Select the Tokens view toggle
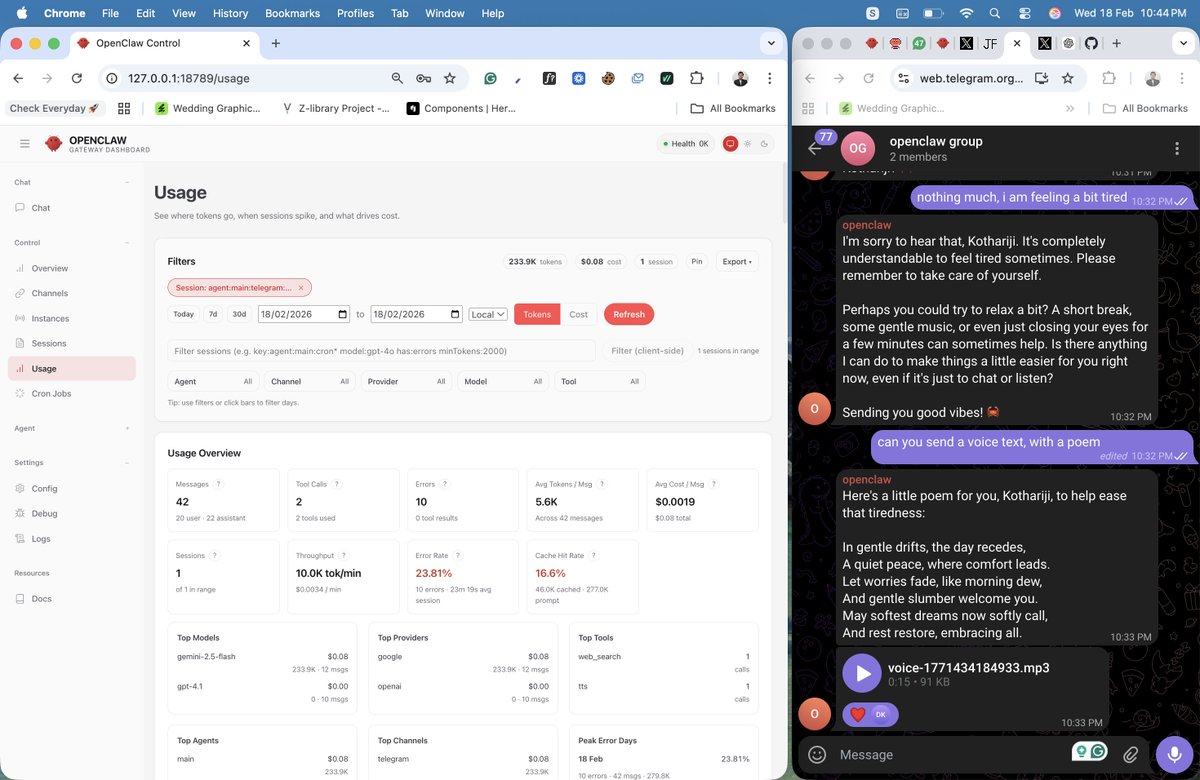Viewport: 1200px width, 780px height. (x=537, y=314)
